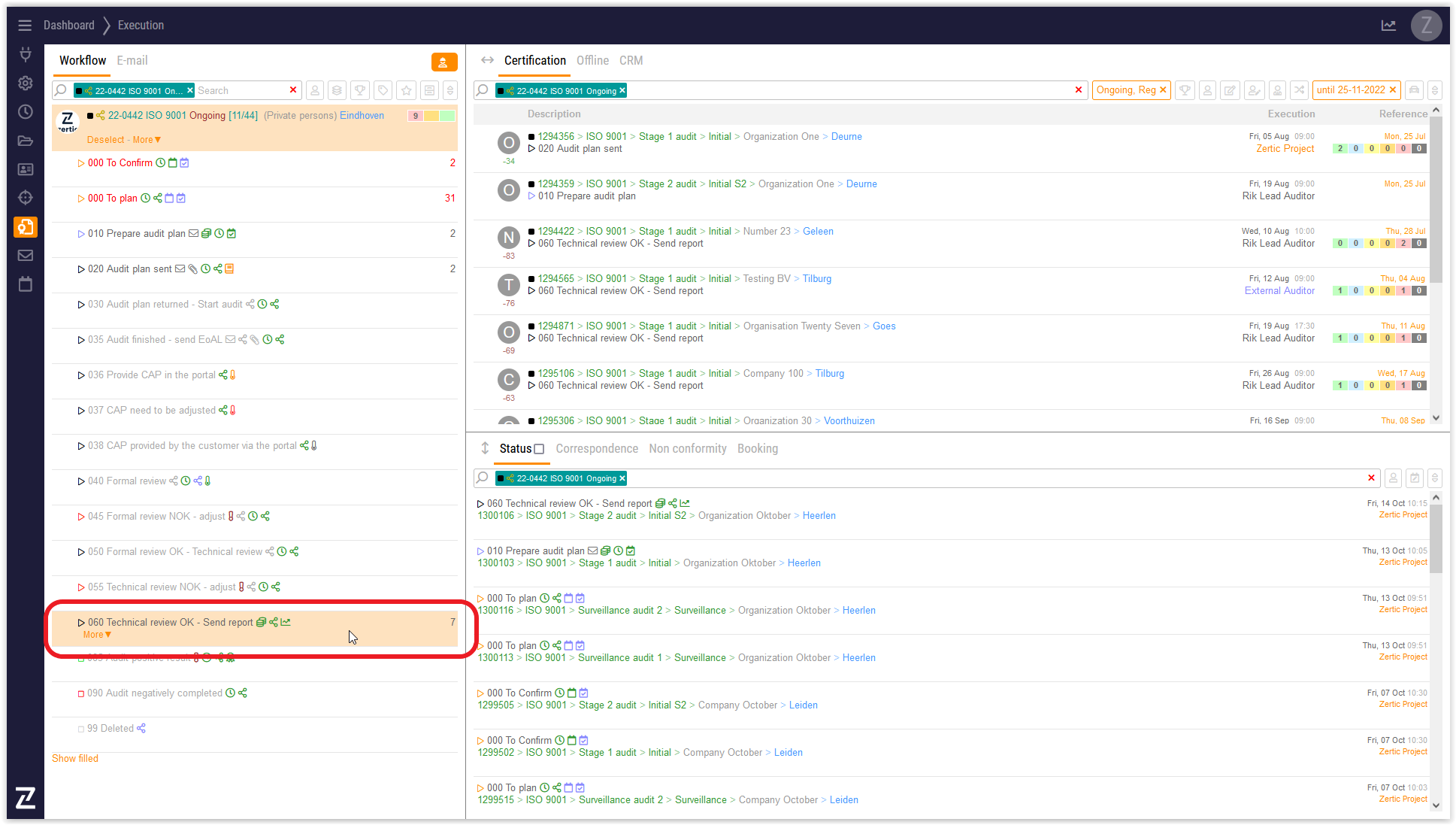Expand the '000 To plan' workflow step
Viewport: 1456px width, 825px height.
(81, 199)
